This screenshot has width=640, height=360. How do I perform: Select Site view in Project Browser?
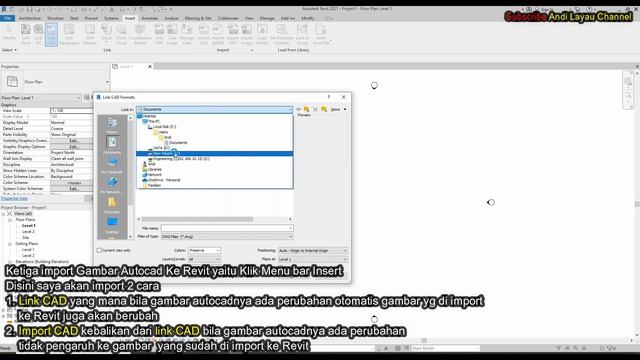click(26, 238)
